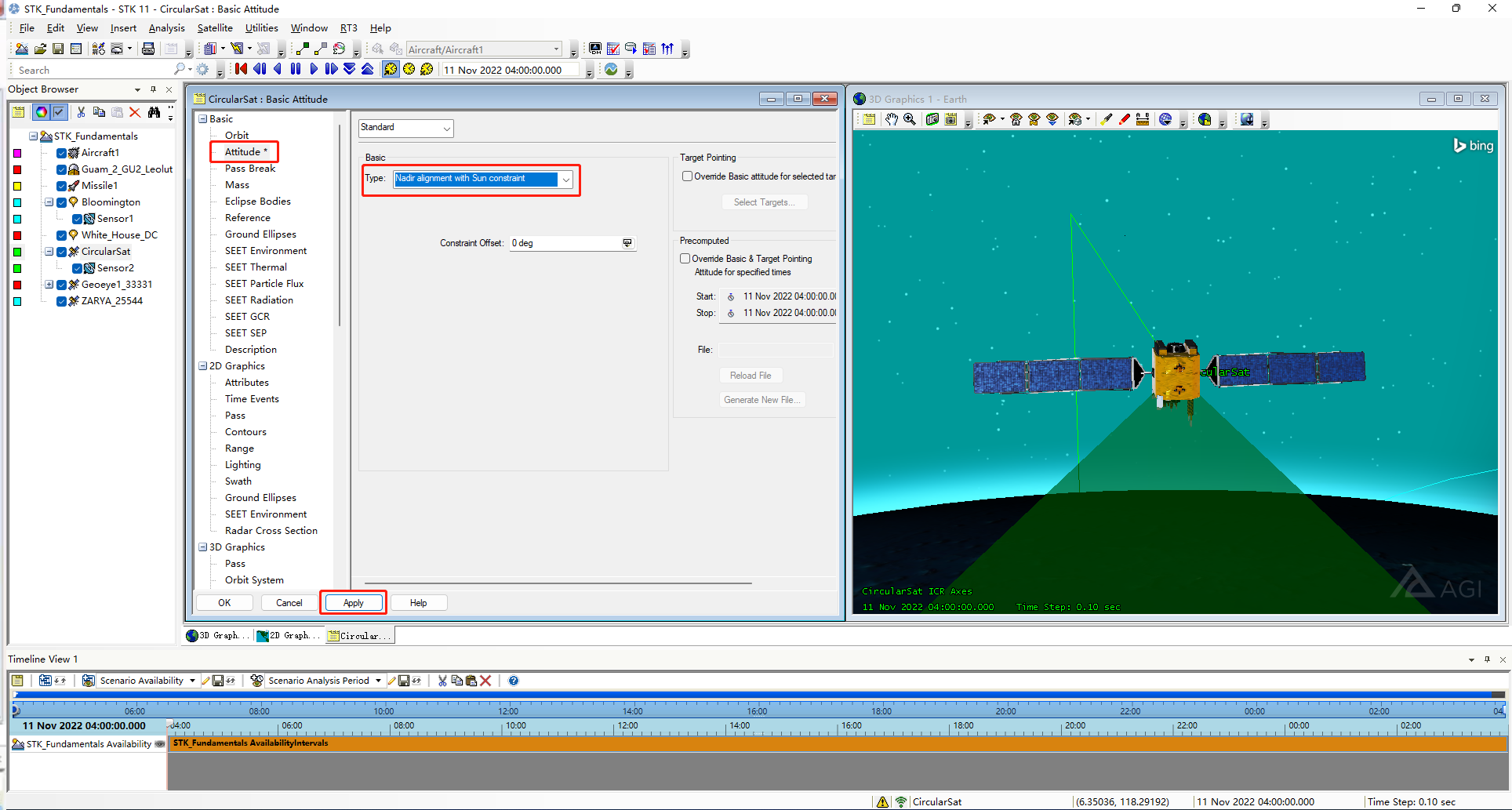Enable Override Basic attitude for selected targets
Image resolution: width=1512 pixels, height=810 pixels.
pos(685,176)
